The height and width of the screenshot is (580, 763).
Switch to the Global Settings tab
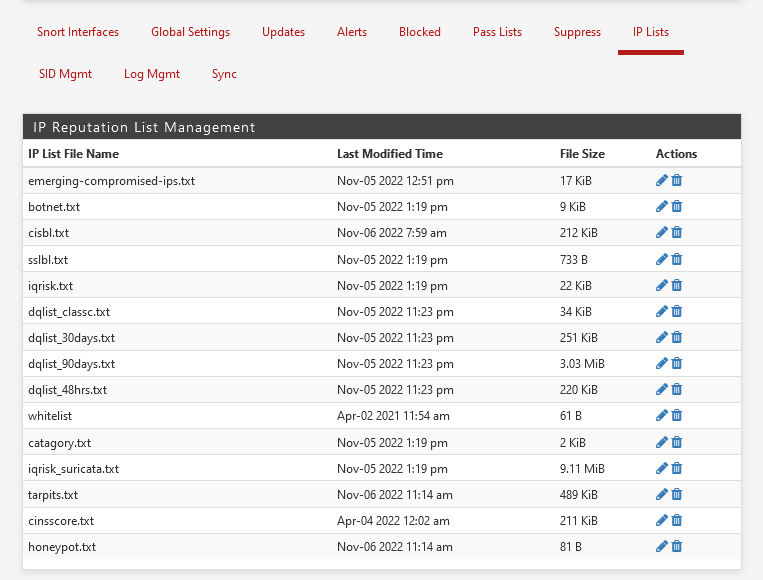190,32
